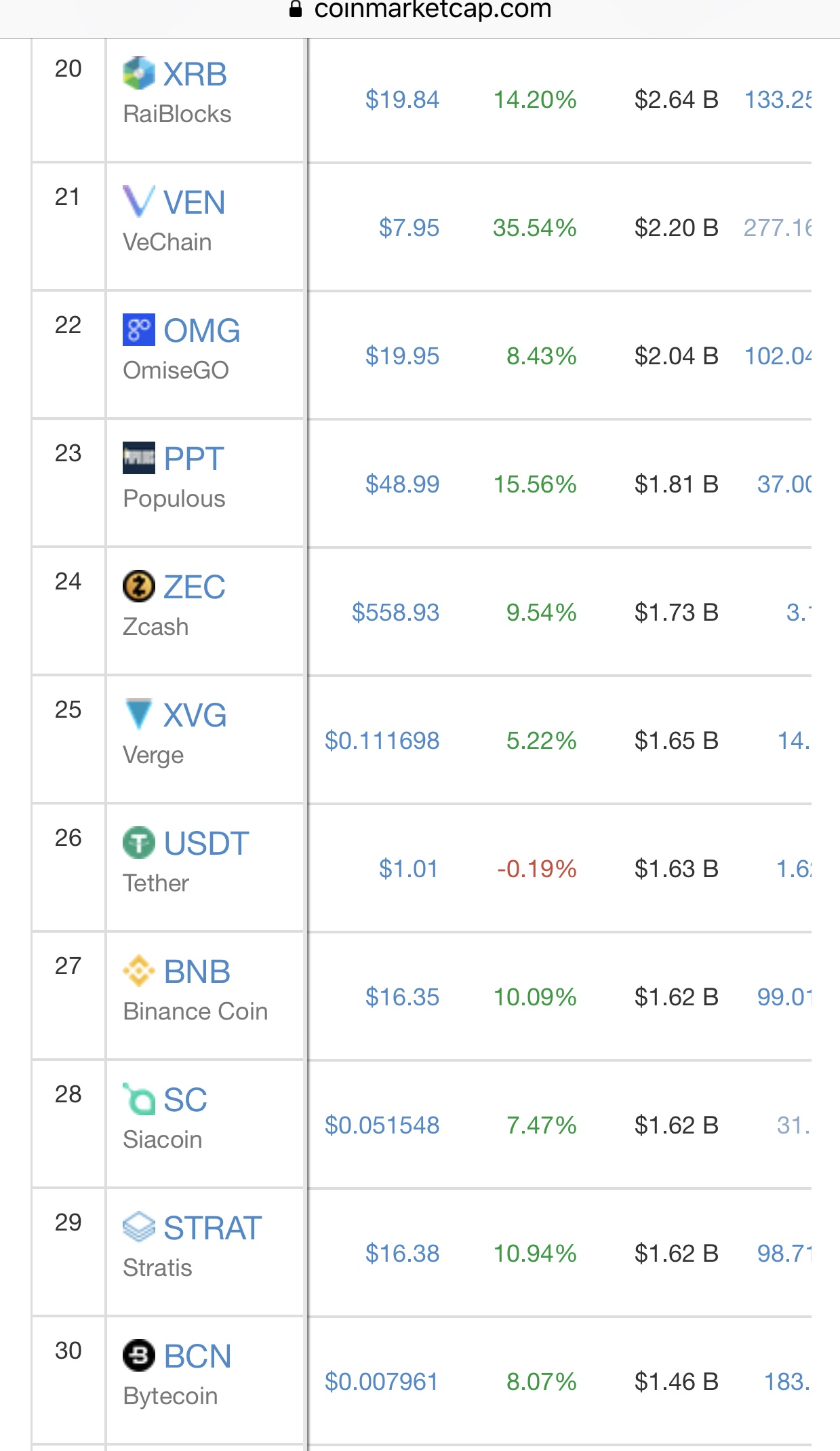
Task: Click the Tether green logo icon
Action: pyautogui.click(x=139, y=843)
